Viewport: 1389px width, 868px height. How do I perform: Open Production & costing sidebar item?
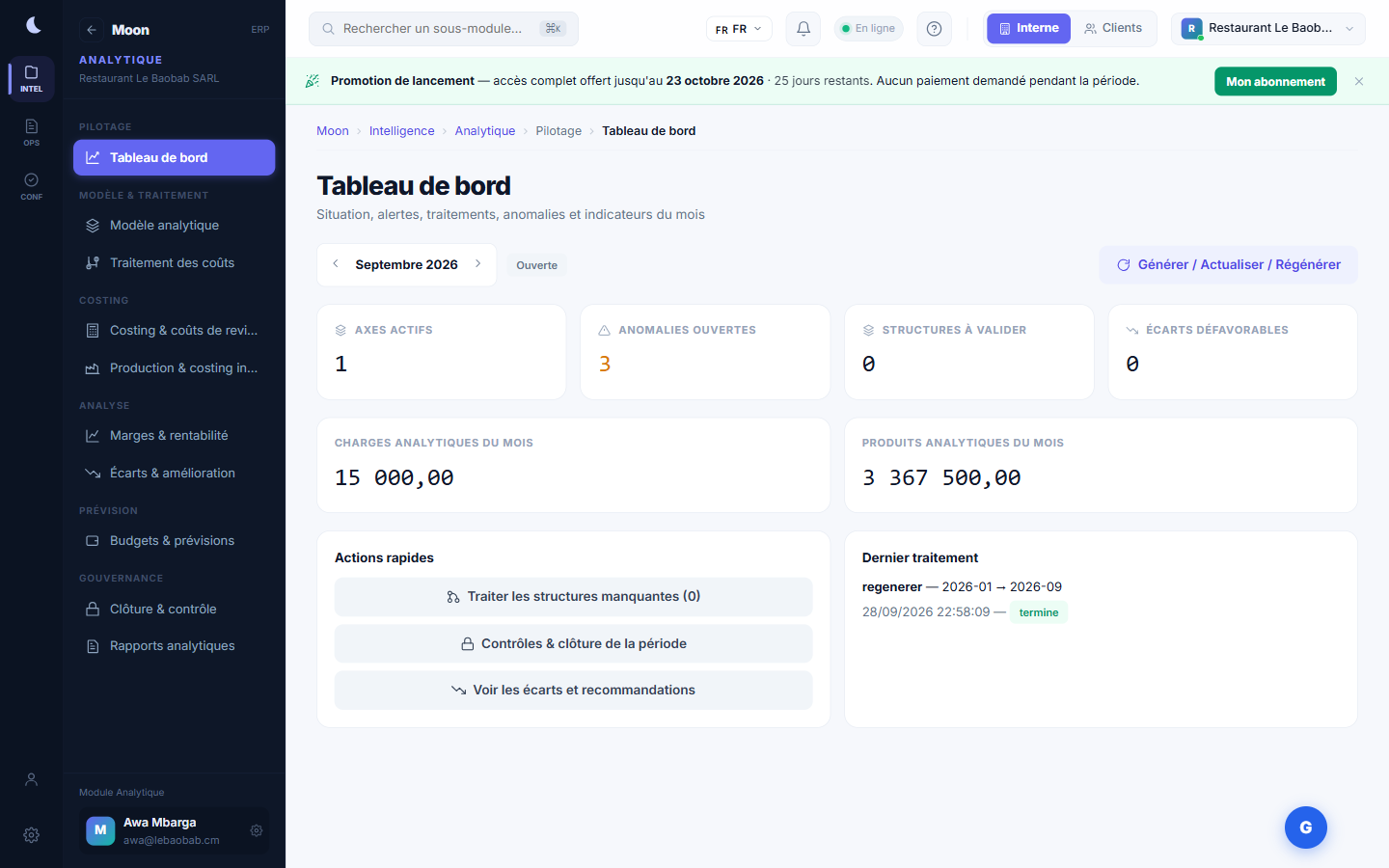tap(175, 368)
